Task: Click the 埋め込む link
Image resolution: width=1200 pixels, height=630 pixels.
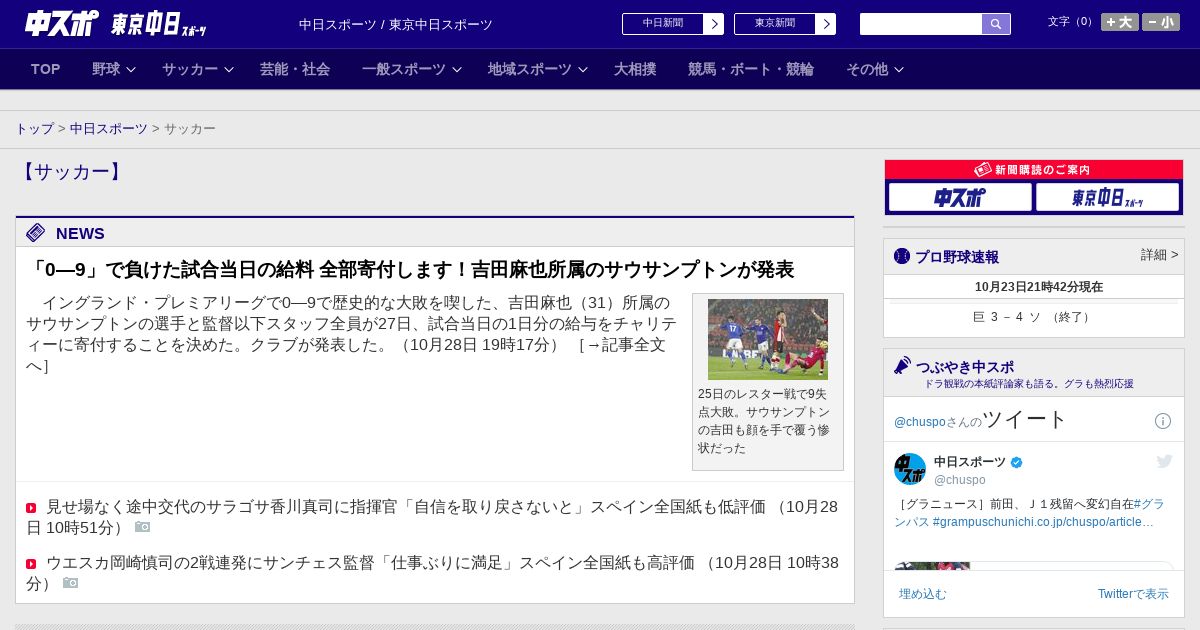Action: pyautogui.click(x=922, y=594)
